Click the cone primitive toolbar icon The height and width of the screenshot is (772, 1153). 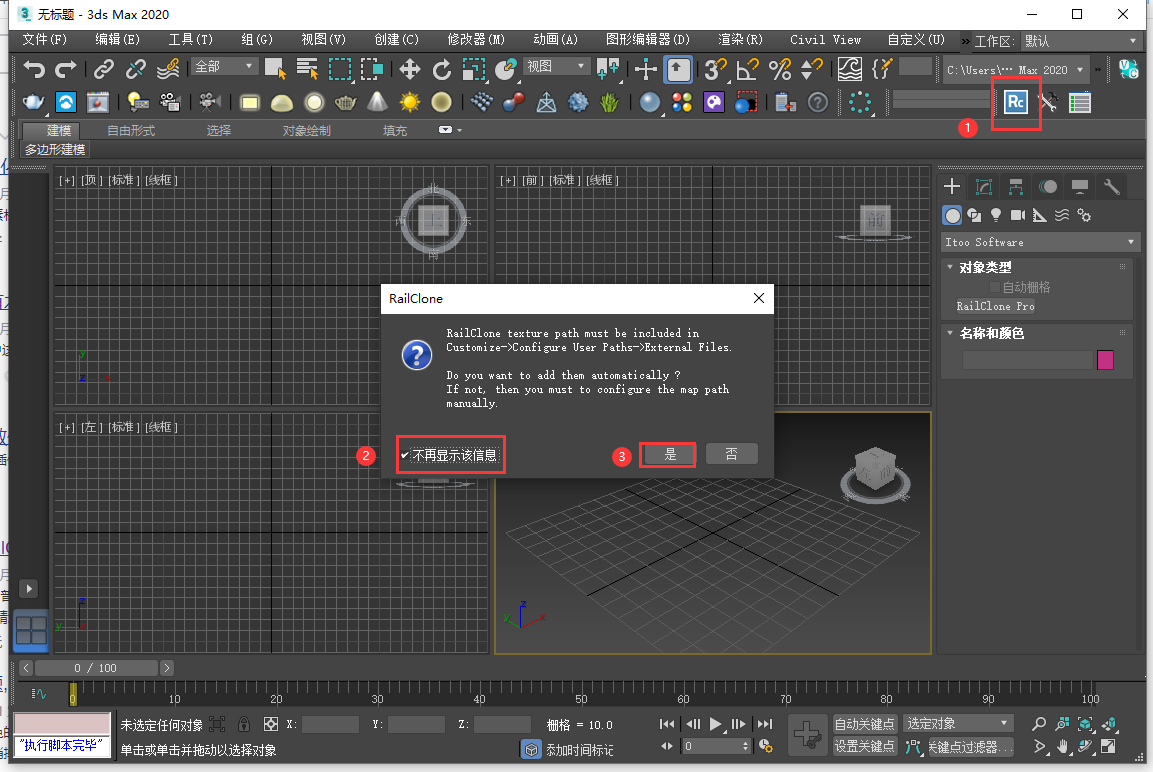pos(377,102)
